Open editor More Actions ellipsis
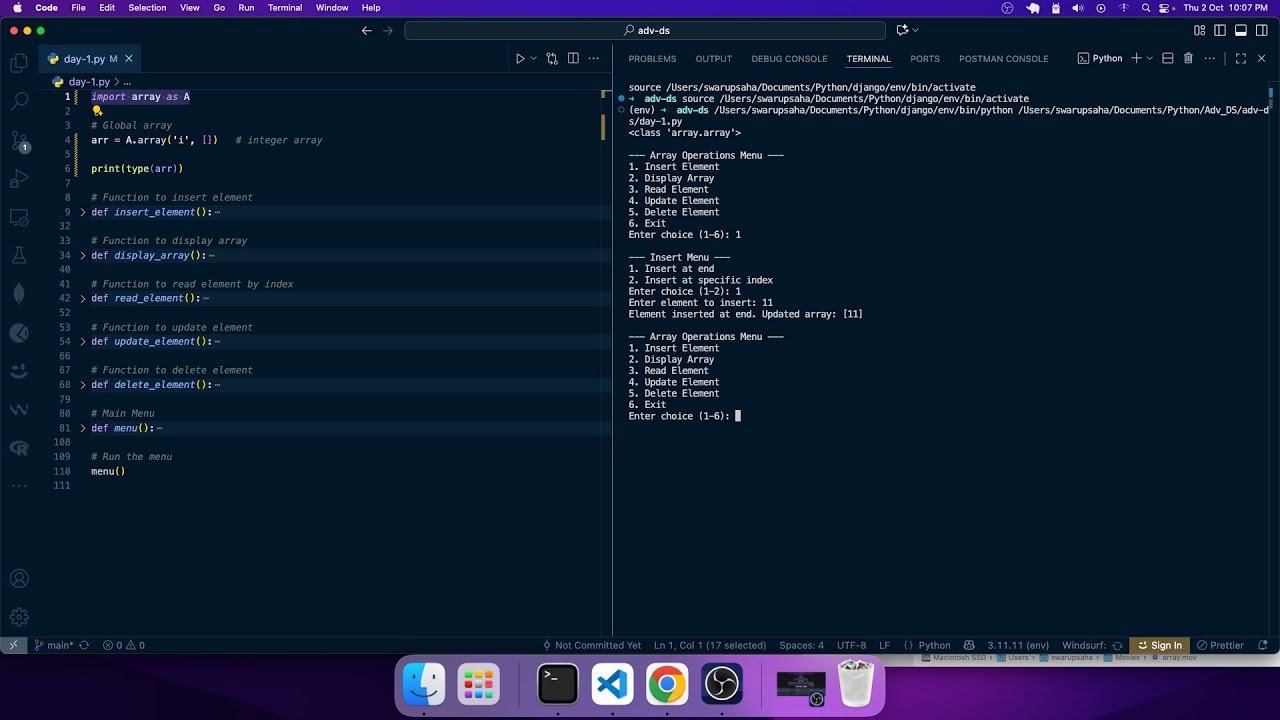Image resolution: width=1280 pixels, height=720 pixels. pos(594,59)
